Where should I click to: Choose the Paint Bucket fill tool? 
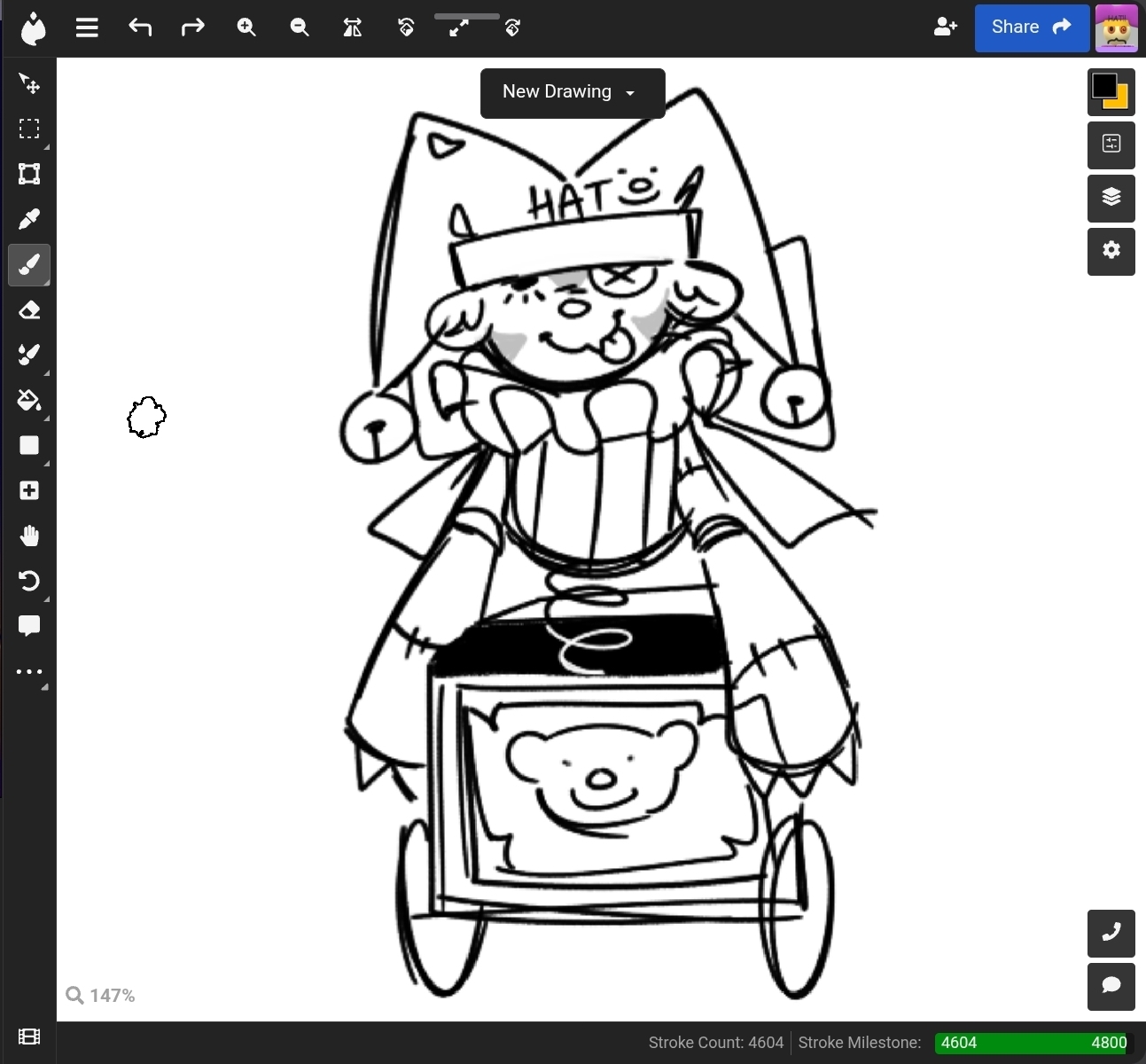tap(29, 400)
